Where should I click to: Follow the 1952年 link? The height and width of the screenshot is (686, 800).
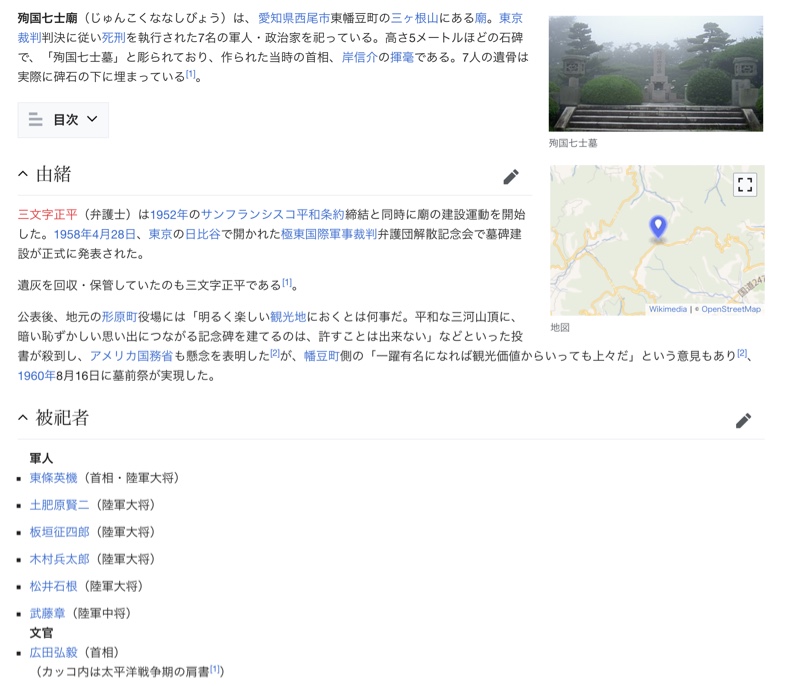[x=169, y=214]
